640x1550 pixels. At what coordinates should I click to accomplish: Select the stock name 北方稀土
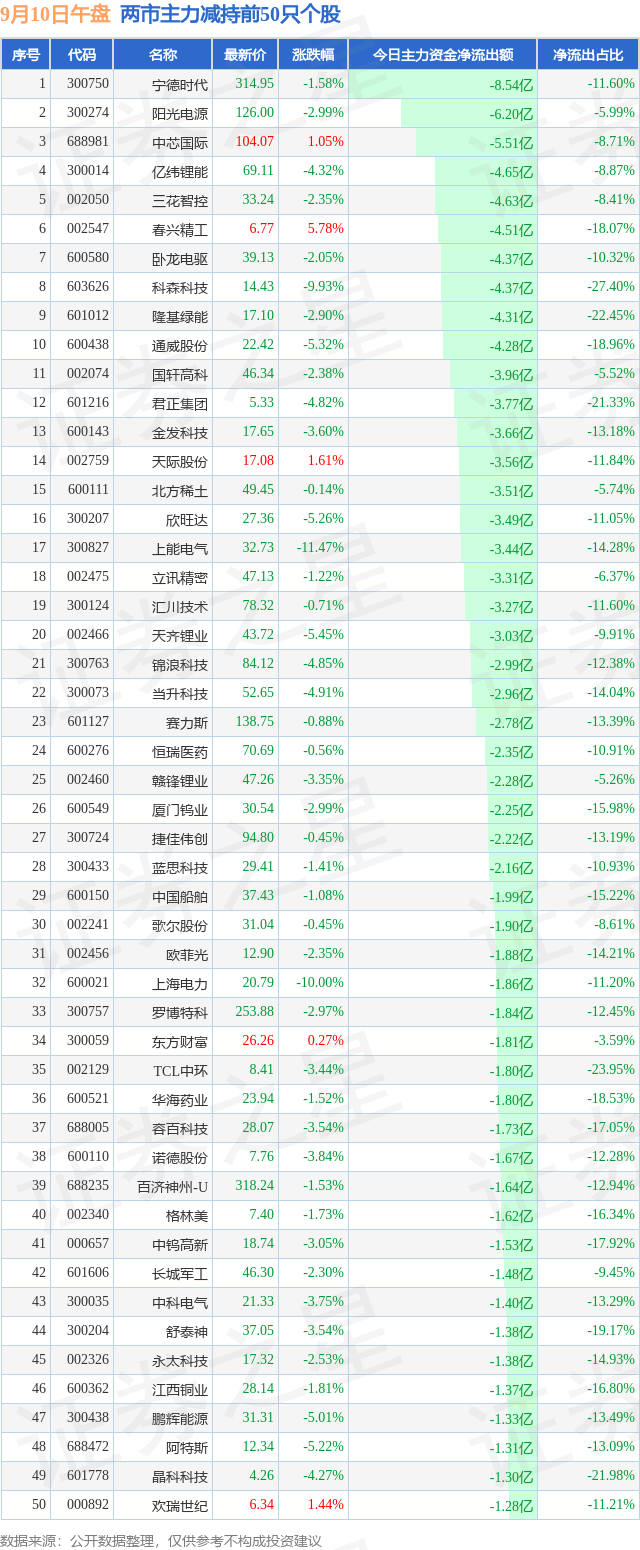180,491
